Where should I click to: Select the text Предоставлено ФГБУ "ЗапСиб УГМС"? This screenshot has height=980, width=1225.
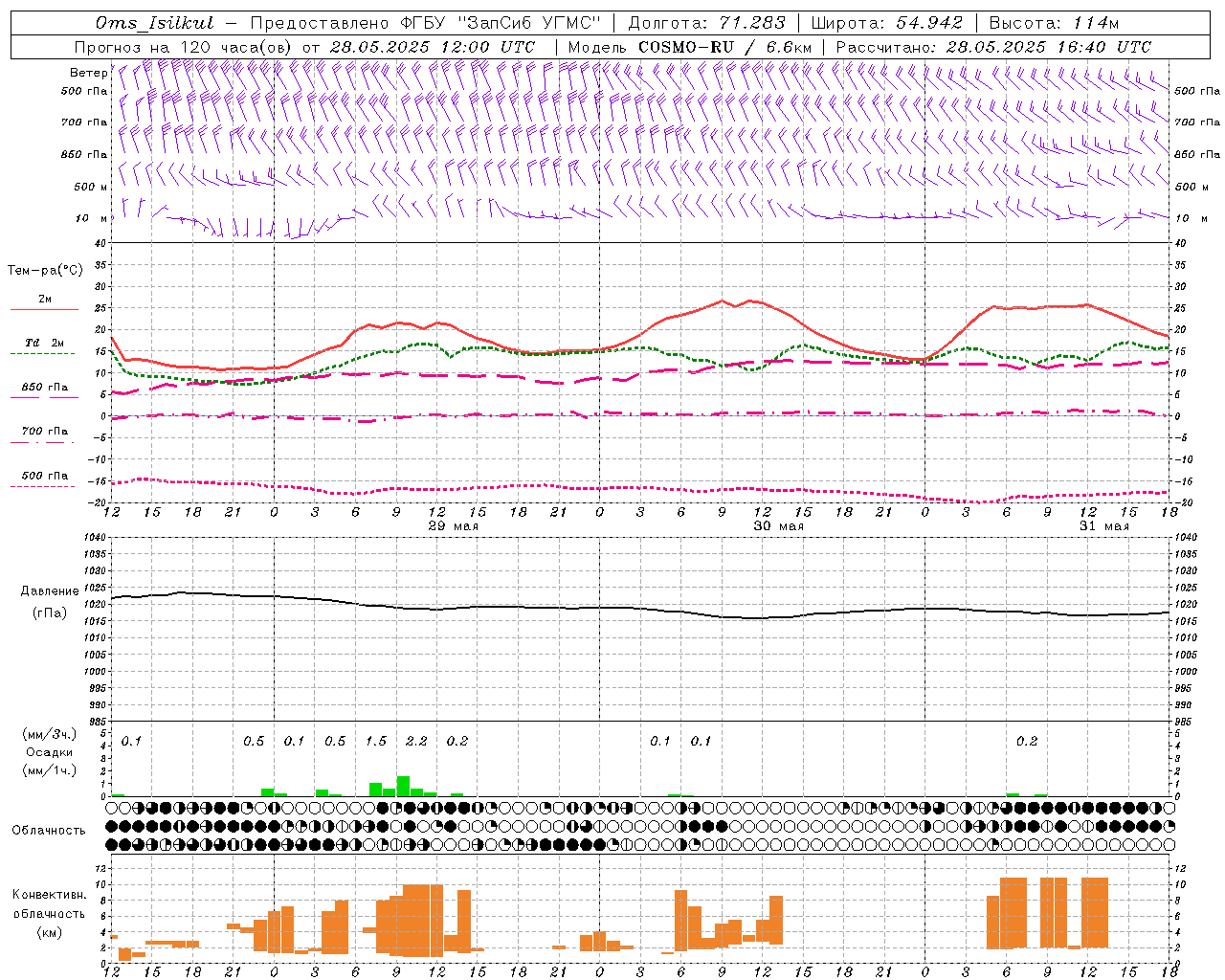coord(425,23)
